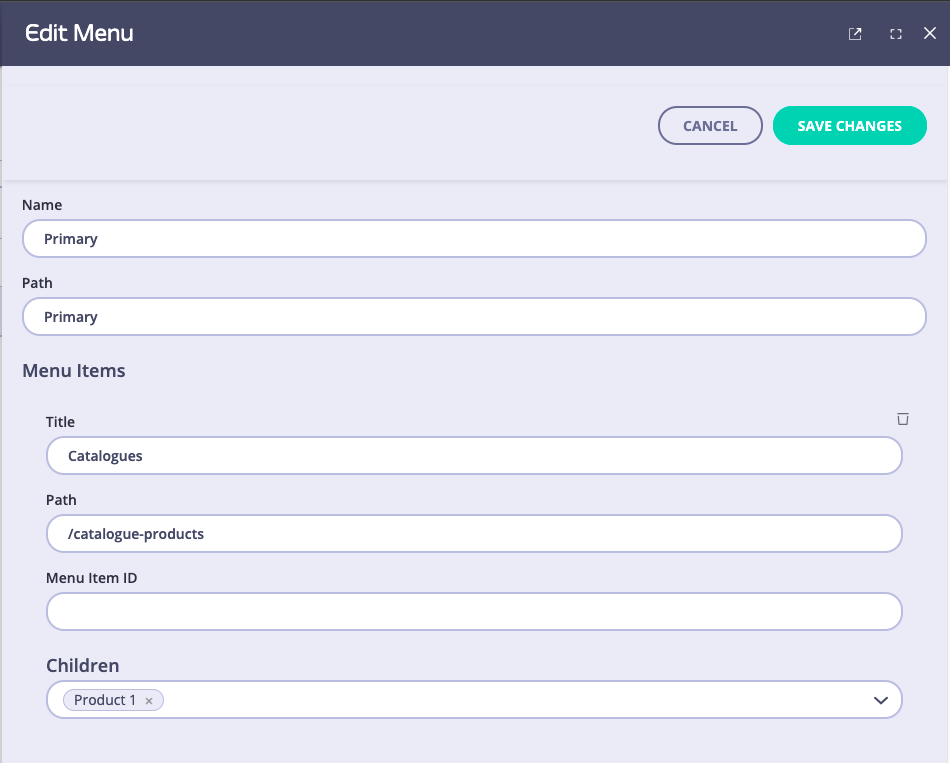Remove Product 1 from Children
This screenshot has height=763, width=950.
click(x=148, y=700)
